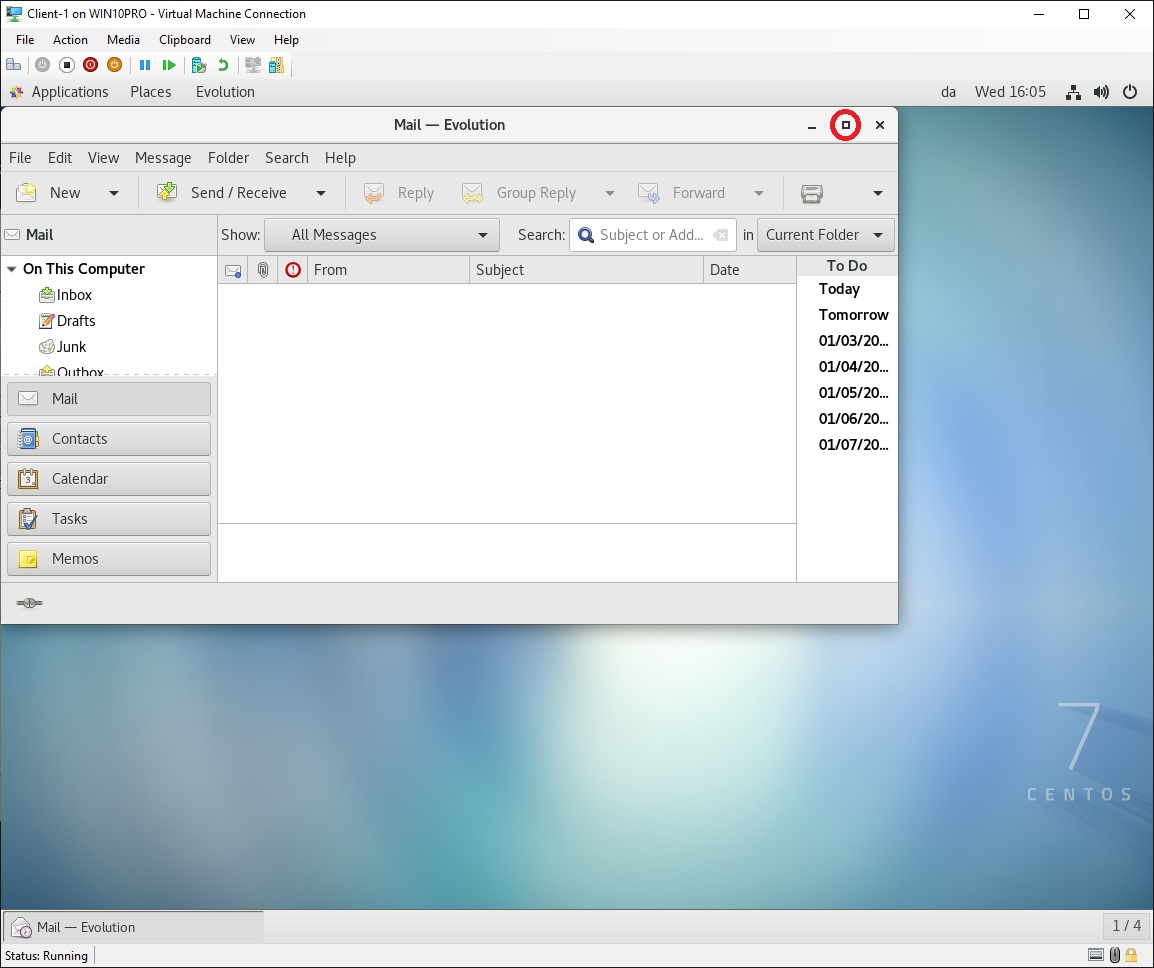Open Evolution's Folder menu
1154x968 pixels.
coord(228,158)
